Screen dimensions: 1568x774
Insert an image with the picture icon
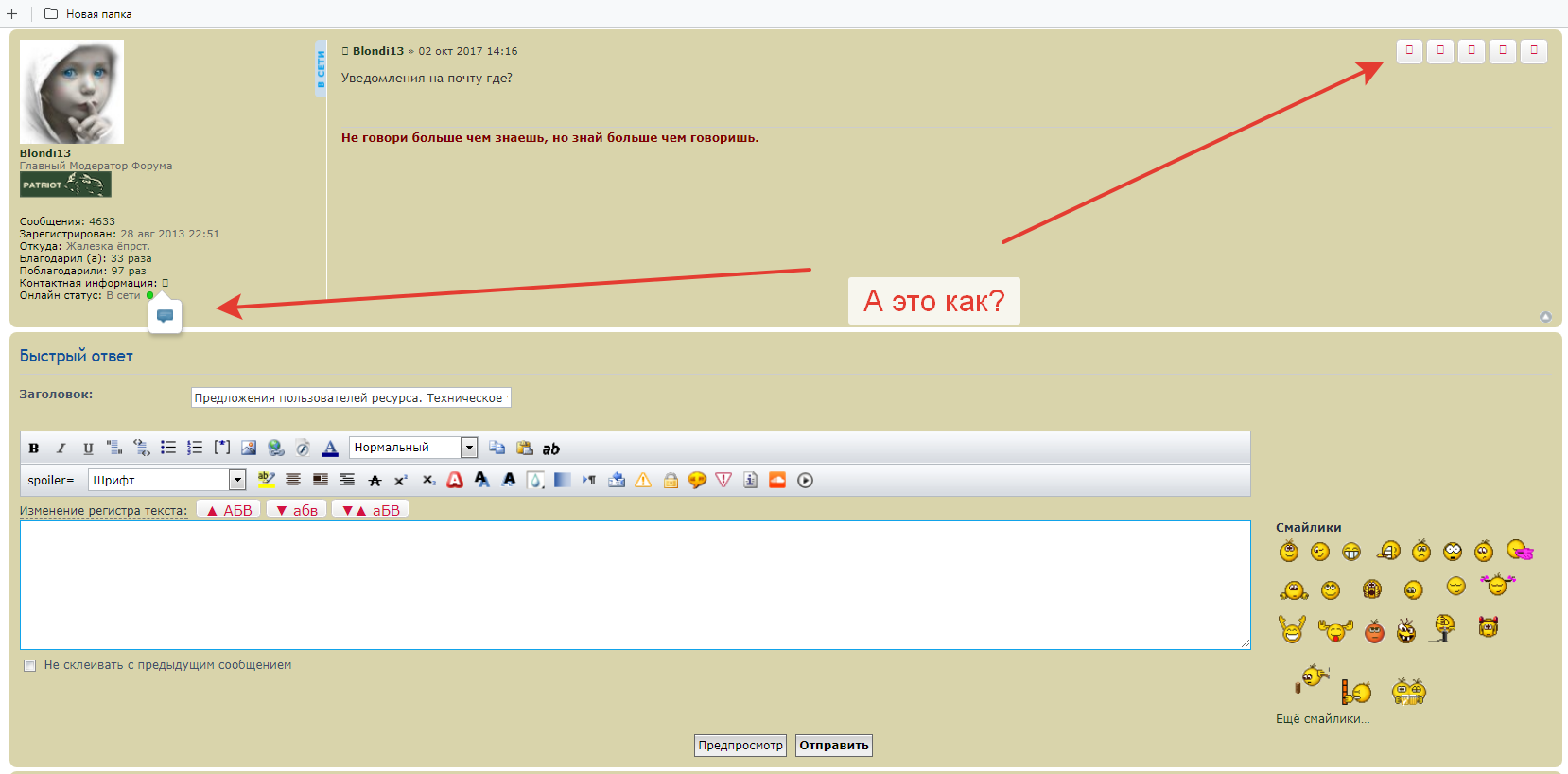(249, 449)
